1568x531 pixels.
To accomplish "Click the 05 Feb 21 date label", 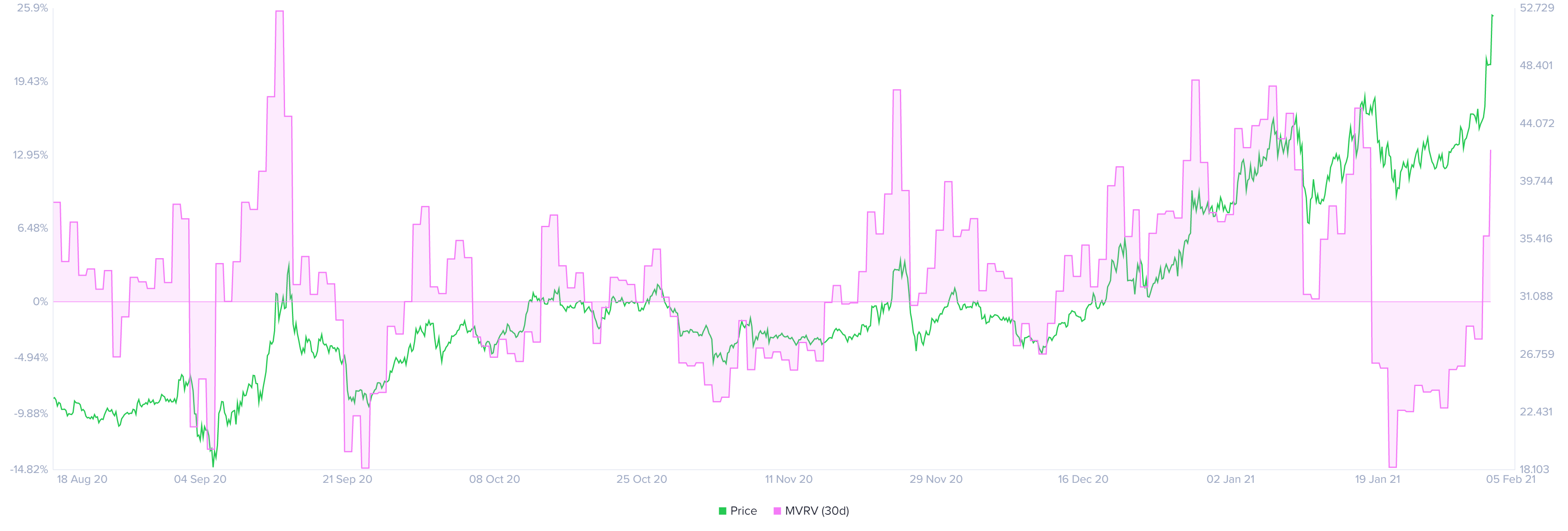I will (1511, 479).
